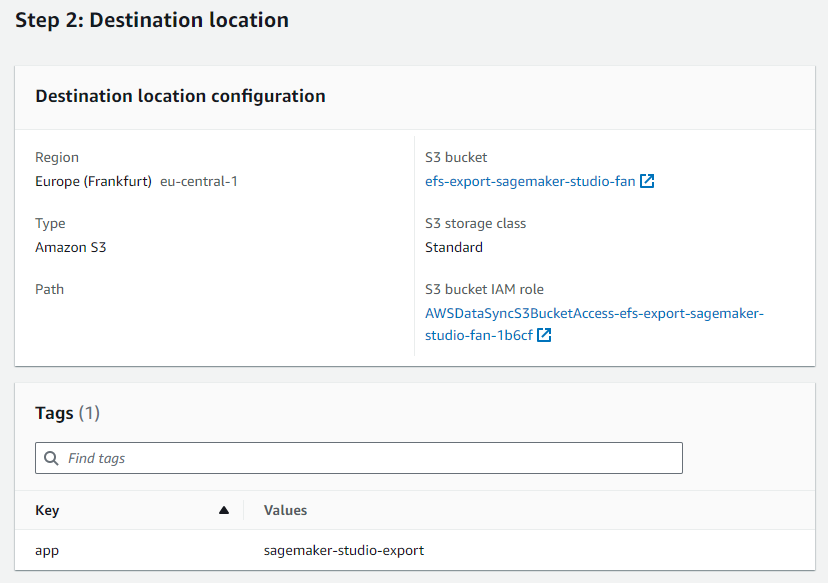
Task: Click external link icon beside S3 bucket name
Action: [647, 181]
